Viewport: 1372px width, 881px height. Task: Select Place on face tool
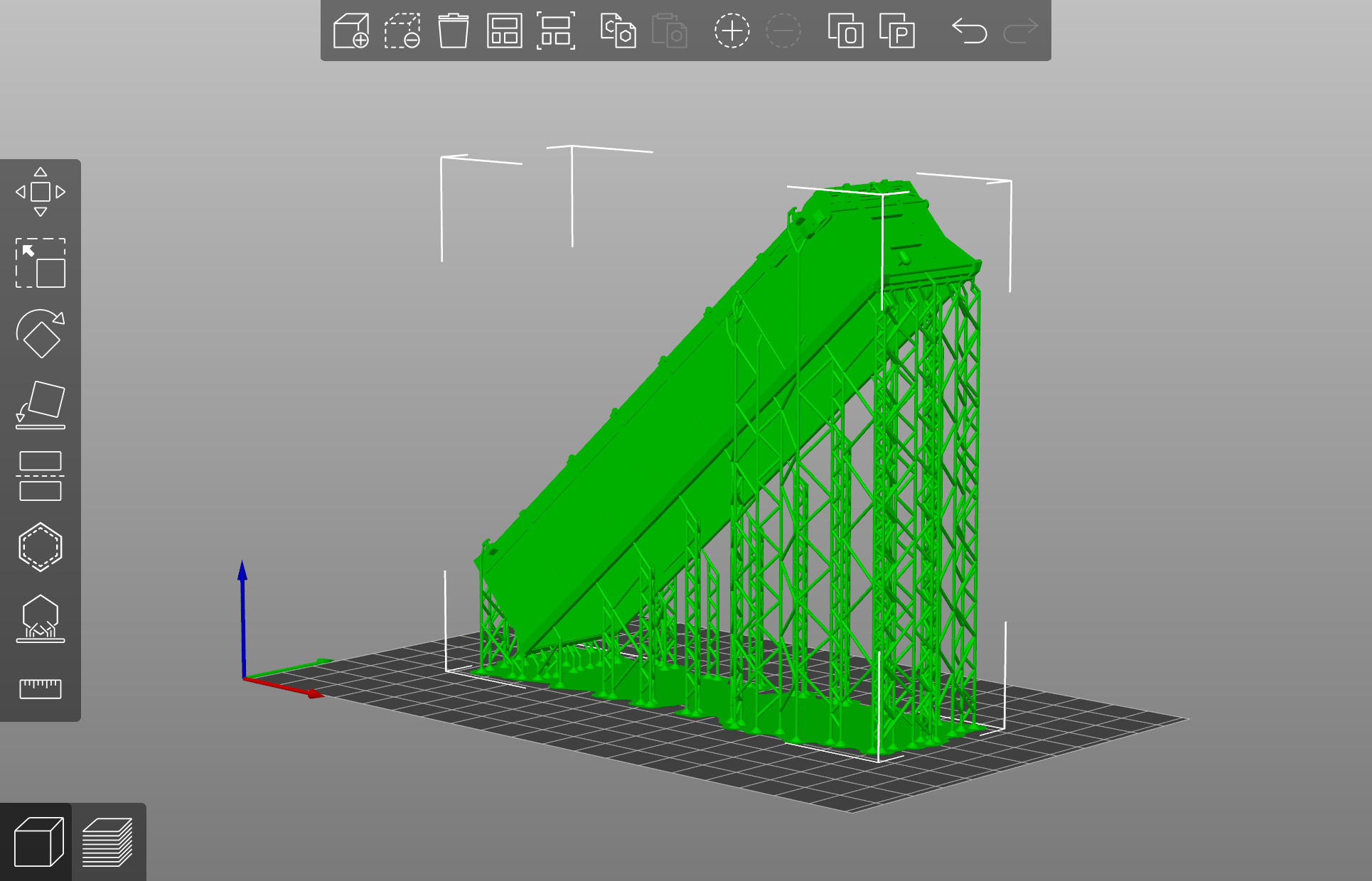click(41, 405)
